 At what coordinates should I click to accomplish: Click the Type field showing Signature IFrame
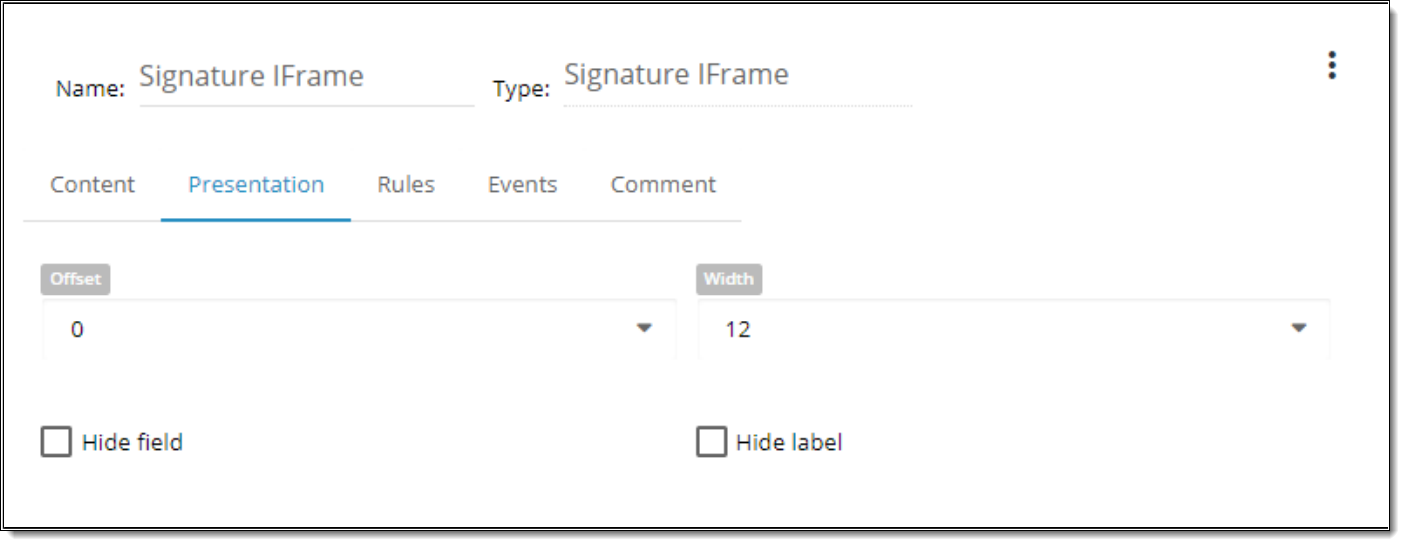[x=737, y=75]
